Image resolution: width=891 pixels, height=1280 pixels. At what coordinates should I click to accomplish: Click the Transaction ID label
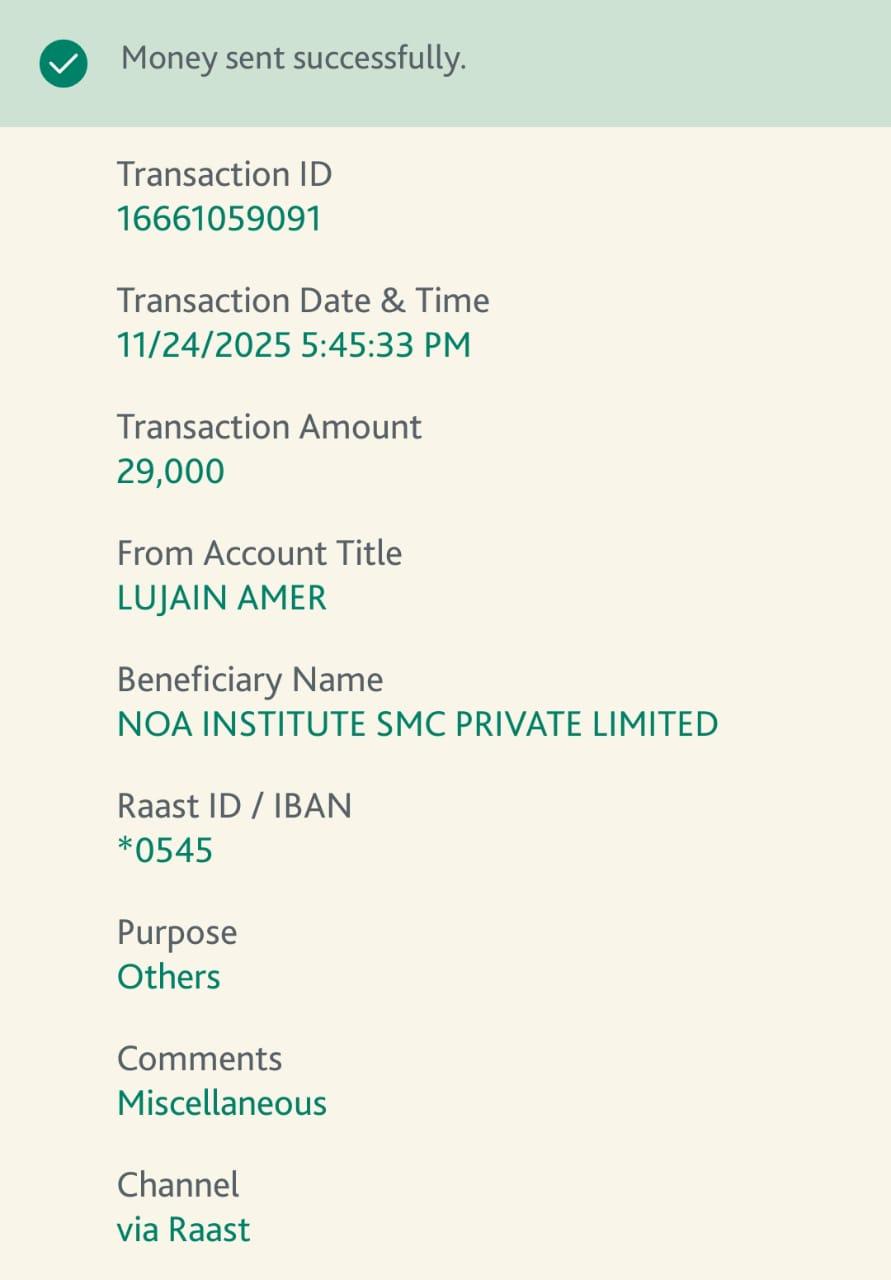[x=224, y=174]
